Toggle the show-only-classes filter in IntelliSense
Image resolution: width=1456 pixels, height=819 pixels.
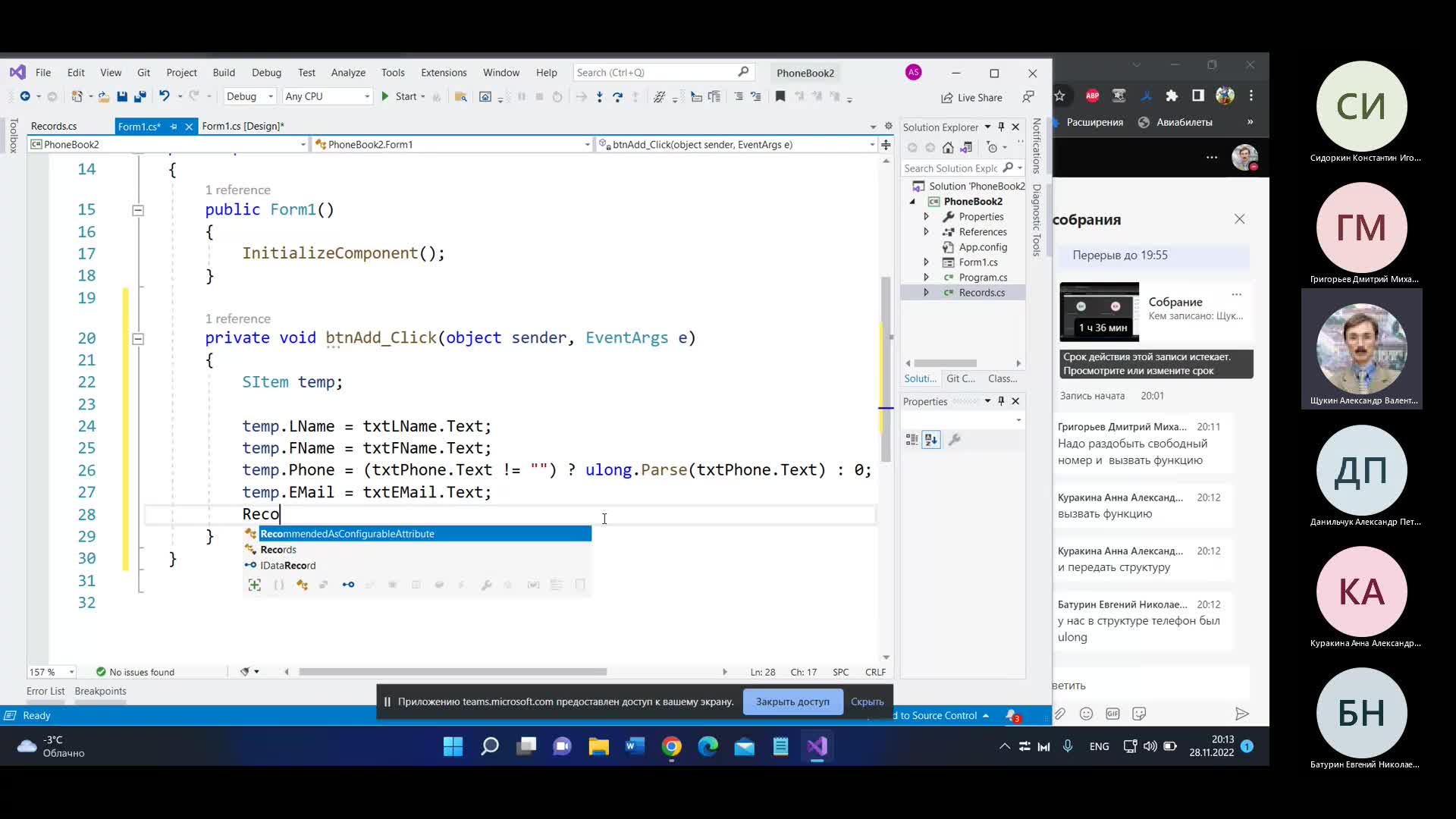click(x=302, y=585)
